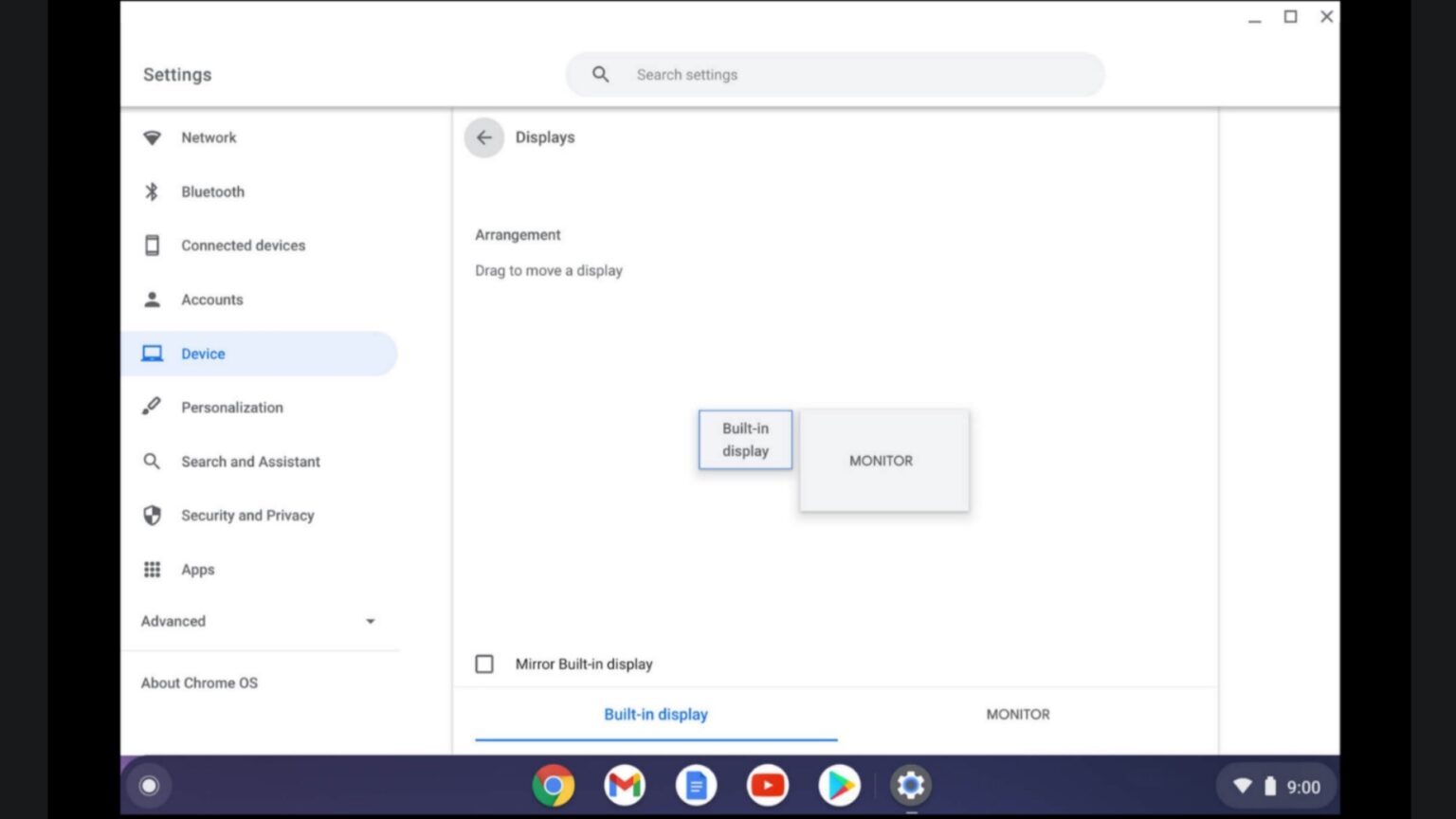Image resolution: width=1456 pixels, height=819 pixels.
Task: Launch Google Play Store from the shelf
Action: 838,785
